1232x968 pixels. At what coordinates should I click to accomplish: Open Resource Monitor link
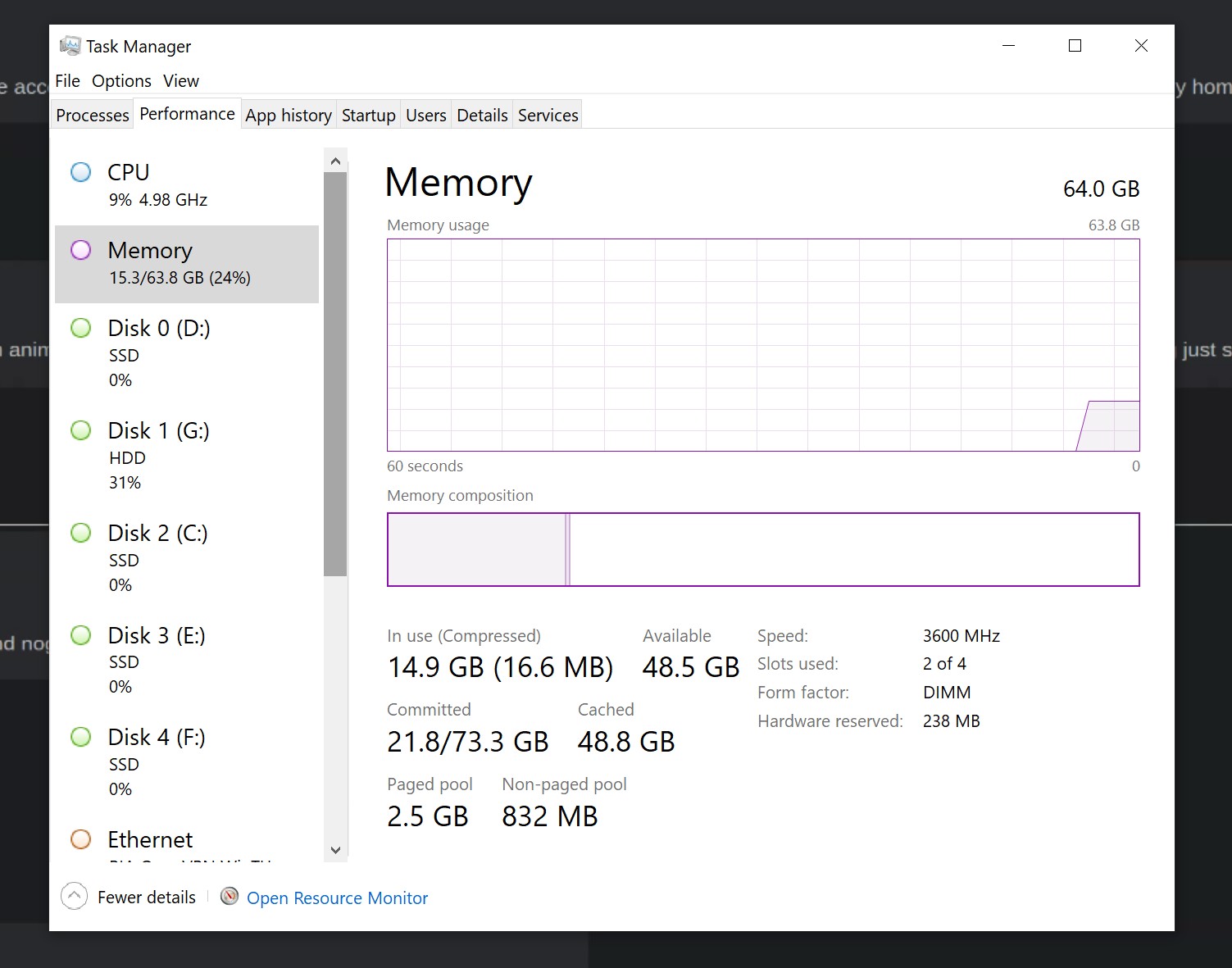[x=337, y=898]
